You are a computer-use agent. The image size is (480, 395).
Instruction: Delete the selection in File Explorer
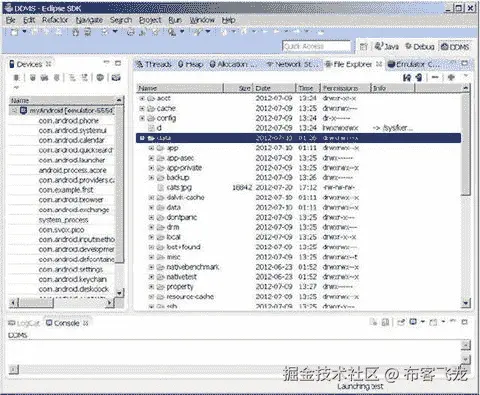pyautogui.click(x=435, y=77)
